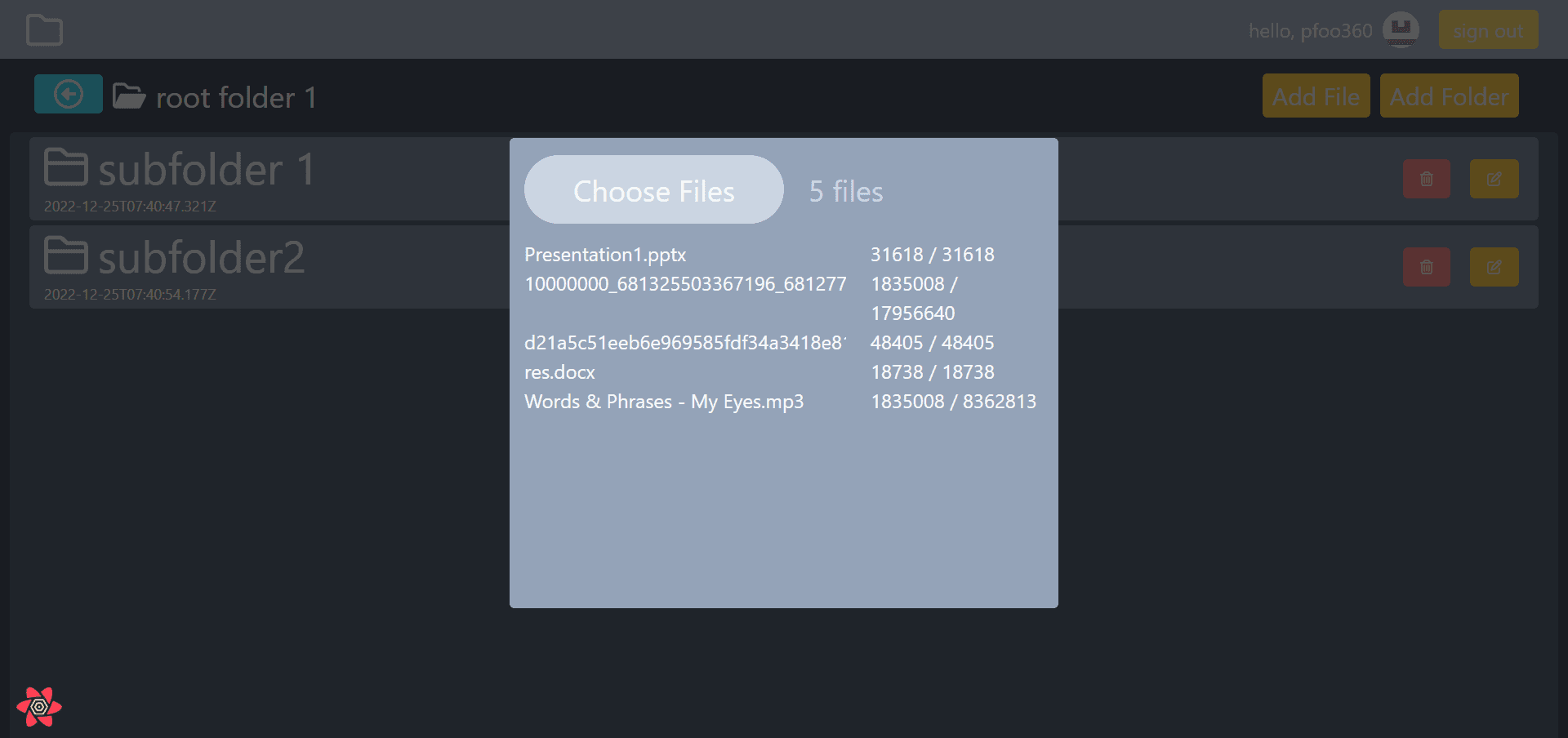
Task: Go back using the arrow button
Action: click(x=69, y=94)
